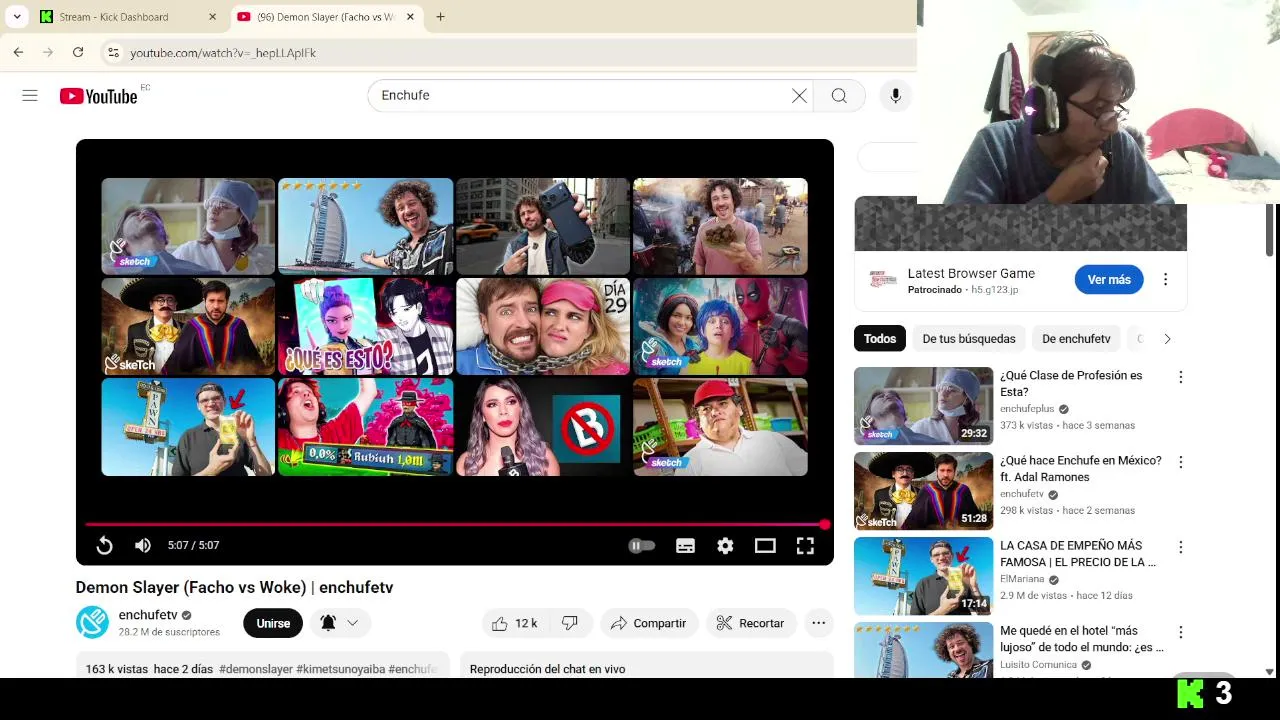Open a new browser tab
Image resolution: width=1280 pixels, height=720 pixels.
click(440, 17)
